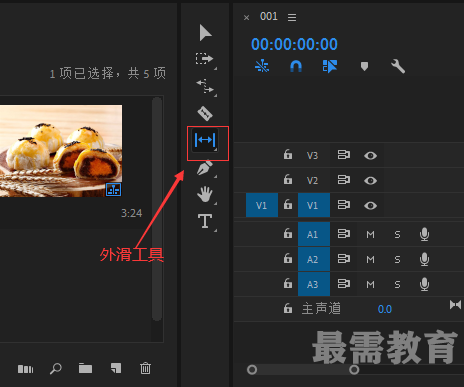Toggle lock on master audio track
Image resolution: width=464 pixels, height=387 pixels.
tap(288, 309)
